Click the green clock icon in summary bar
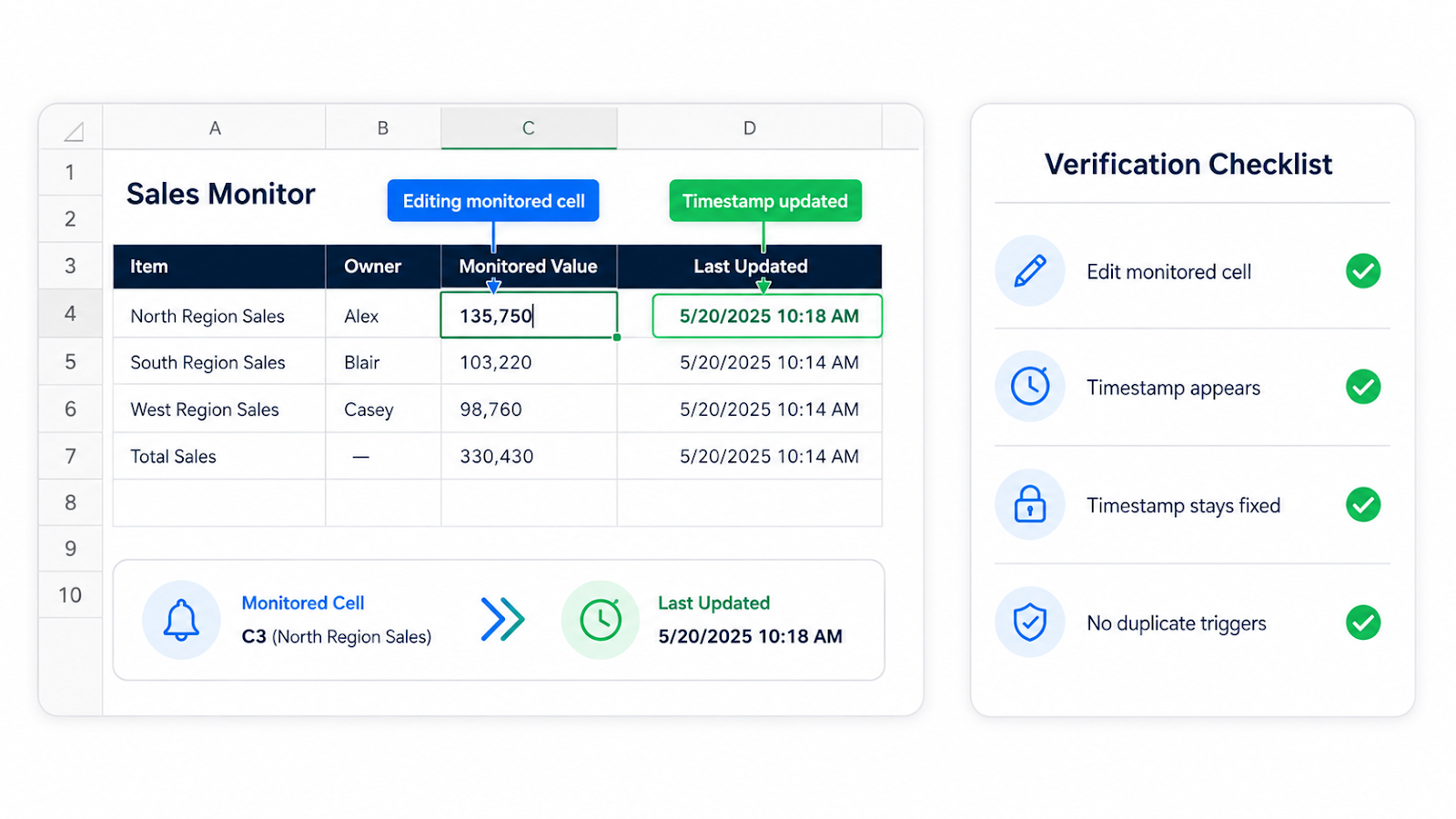1456x819 pixels. pos(601,620)
